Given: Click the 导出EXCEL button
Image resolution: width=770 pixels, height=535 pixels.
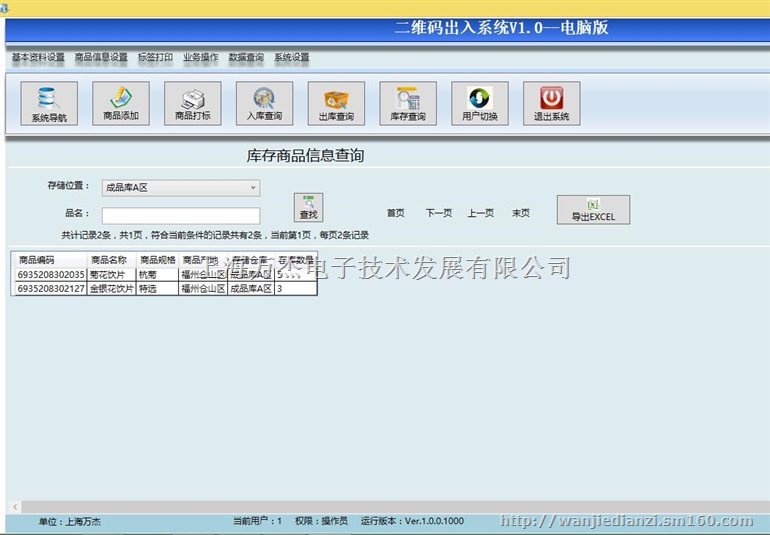Looking at the screenshot, I should pos(593,210).
